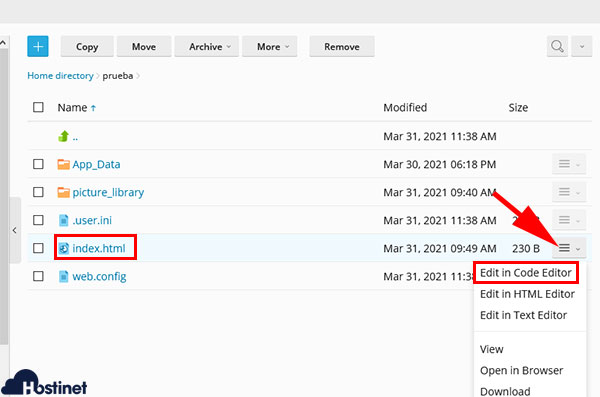This screenshot has height=397, width=600.
Task: Go to Home directory breadcrumb link
Action: pos(60,76)
